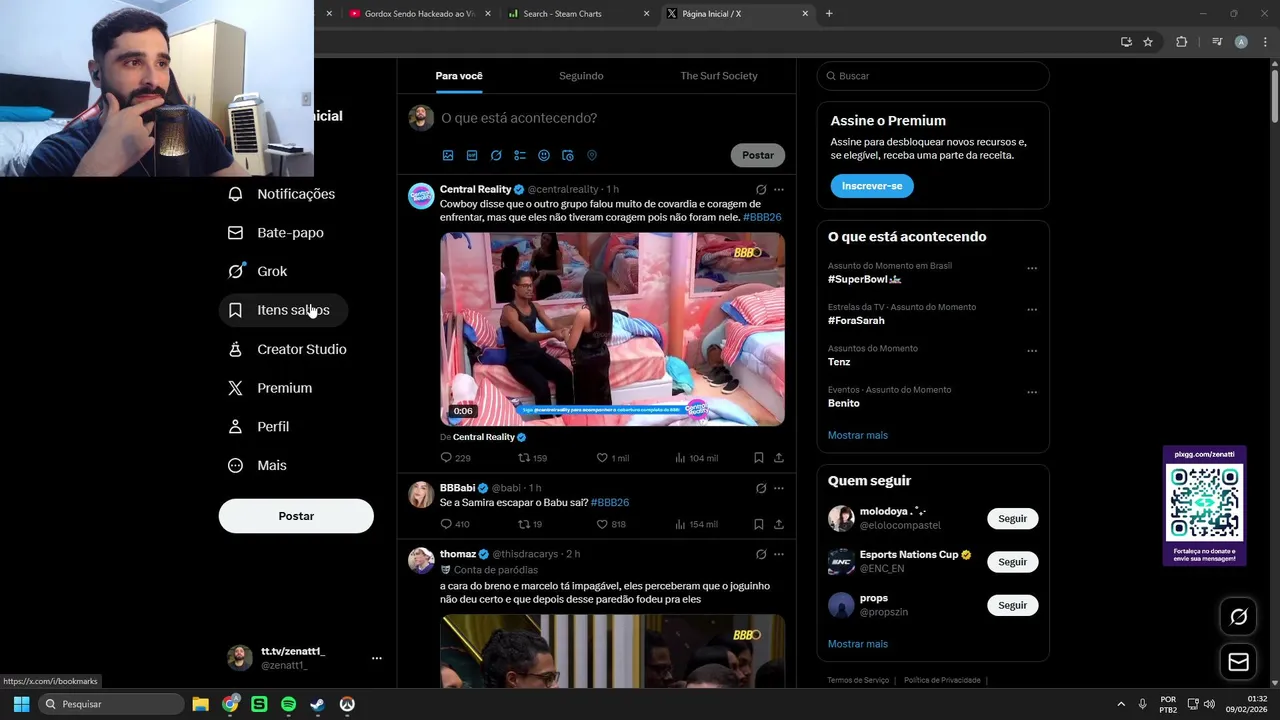Share the BBBabi post
The image size is (1280, 720).
coord(779,524)
